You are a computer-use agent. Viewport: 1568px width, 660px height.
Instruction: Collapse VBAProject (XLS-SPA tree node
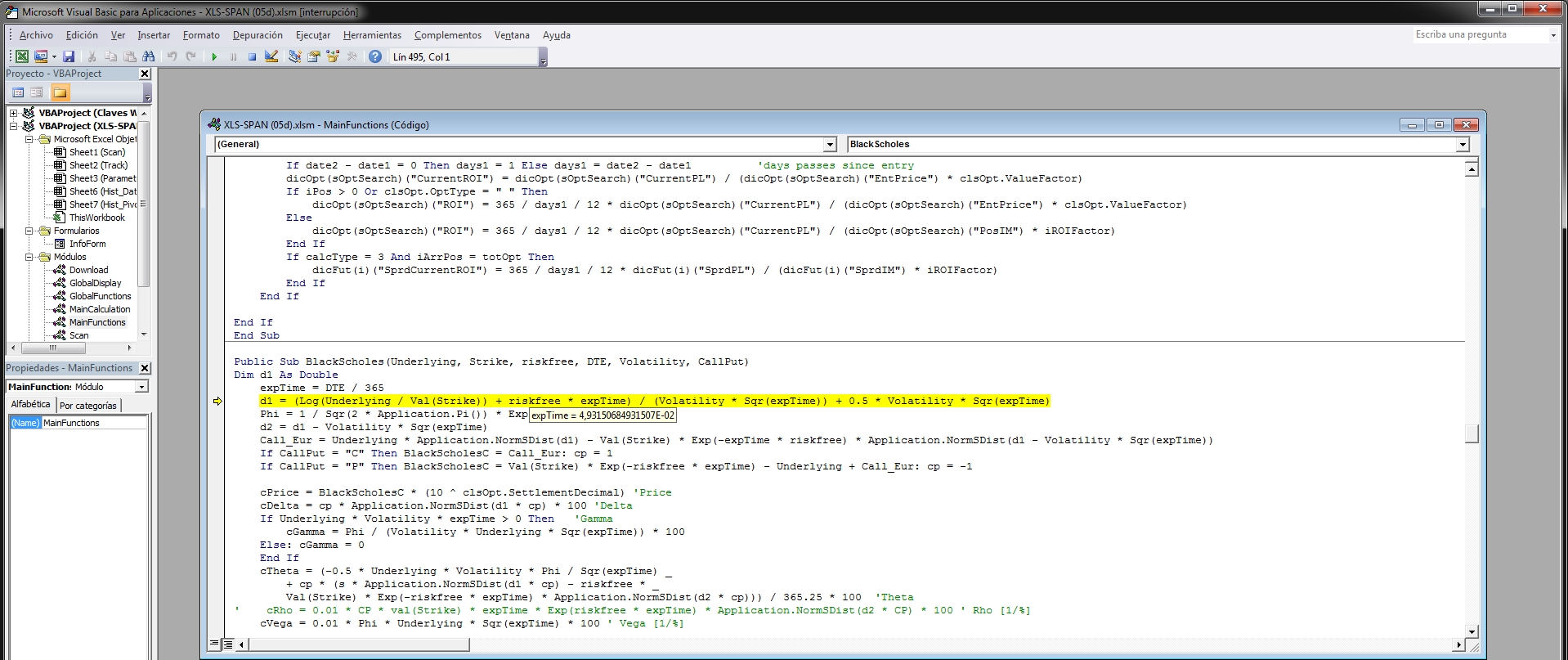(14, 126)
